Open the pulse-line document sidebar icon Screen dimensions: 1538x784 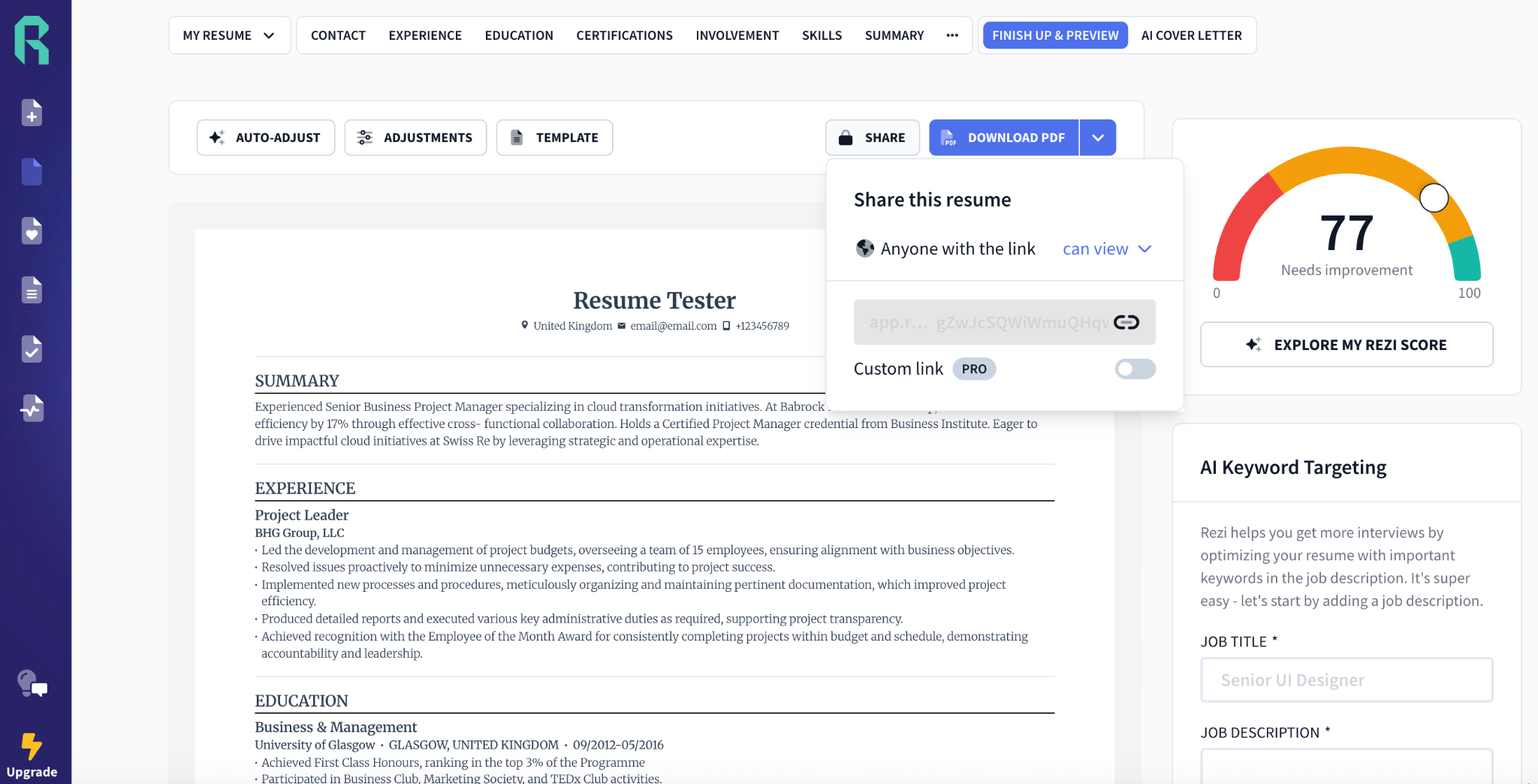(32, 409)
